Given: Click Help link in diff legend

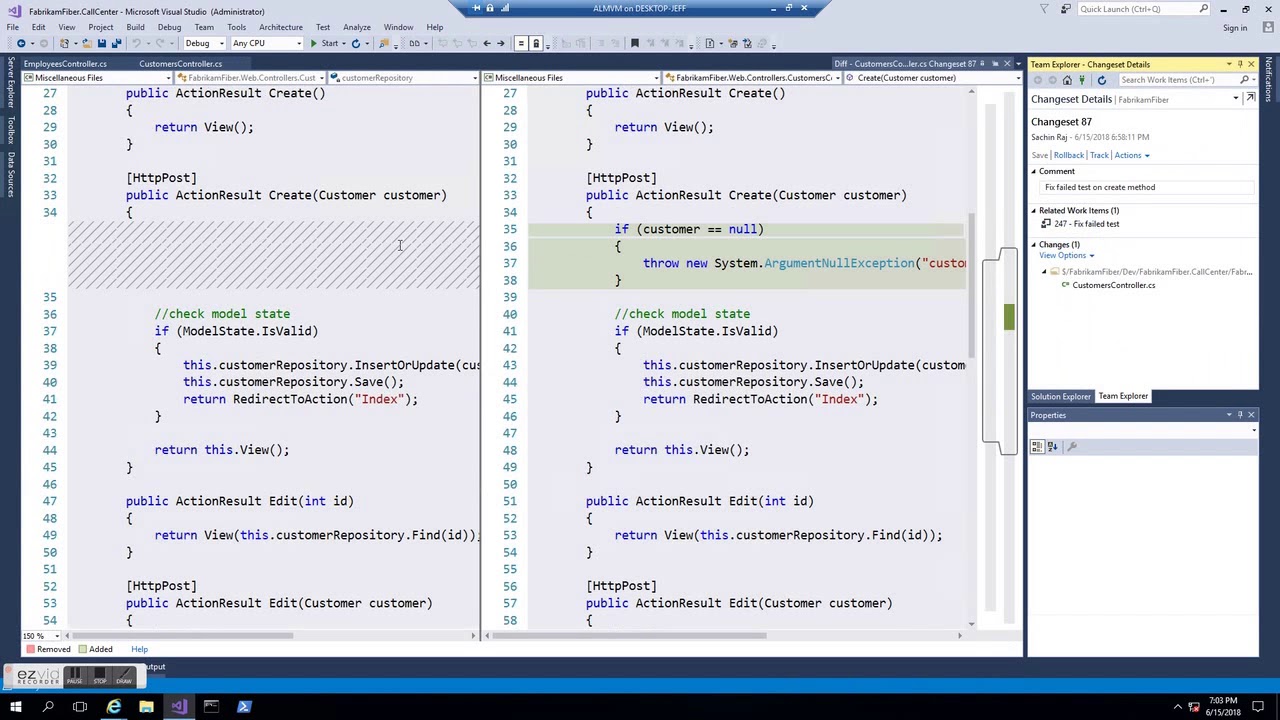Looking at the screenshot, I should pos(139,650).
